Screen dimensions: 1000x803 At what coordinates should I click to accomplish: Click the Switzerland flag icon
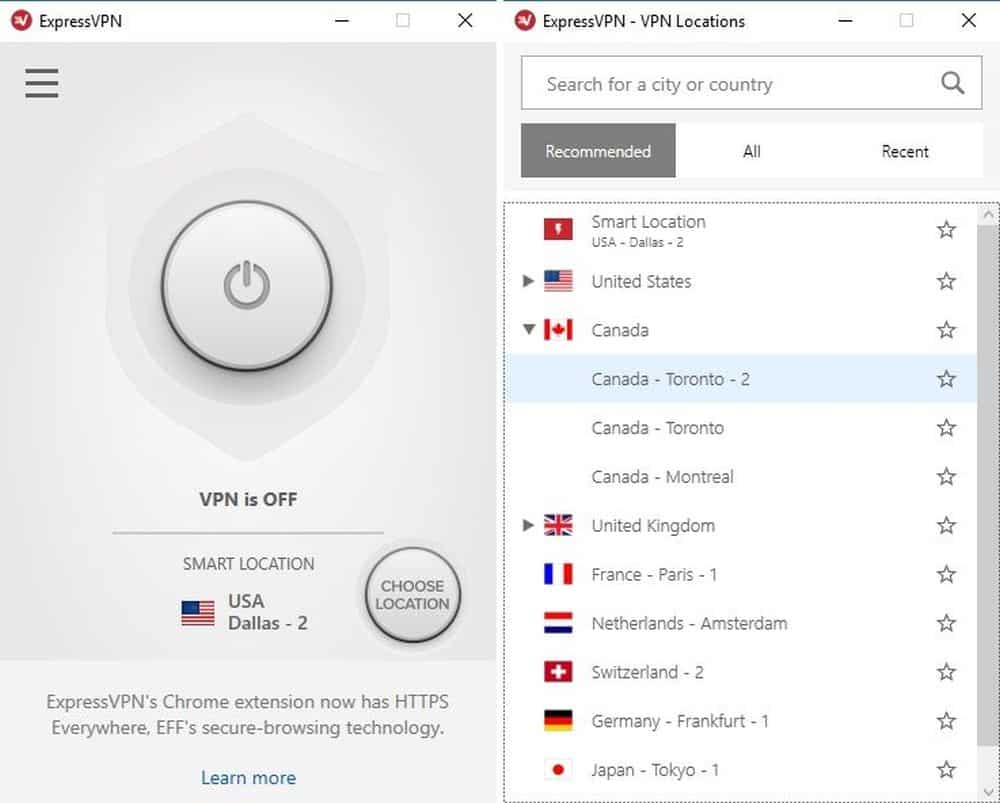[558, 672]
